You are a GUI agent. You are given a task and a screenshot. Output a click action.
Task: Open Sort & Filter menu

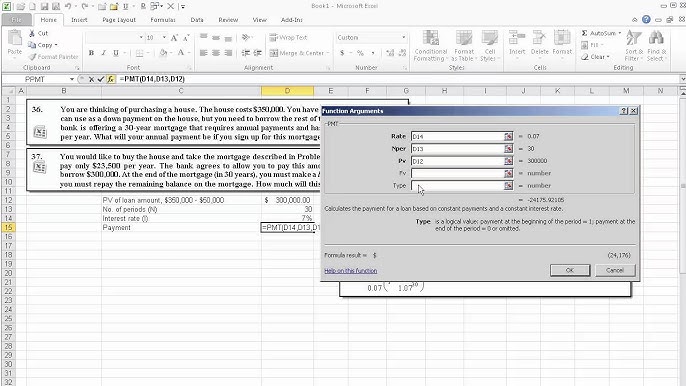point(634,46)
